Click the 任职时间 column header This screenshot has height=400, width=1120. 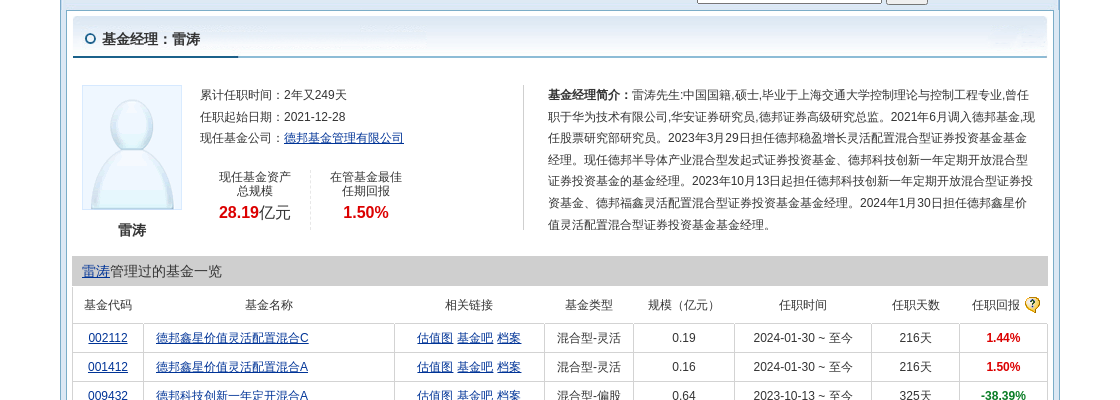pos(803,305)
